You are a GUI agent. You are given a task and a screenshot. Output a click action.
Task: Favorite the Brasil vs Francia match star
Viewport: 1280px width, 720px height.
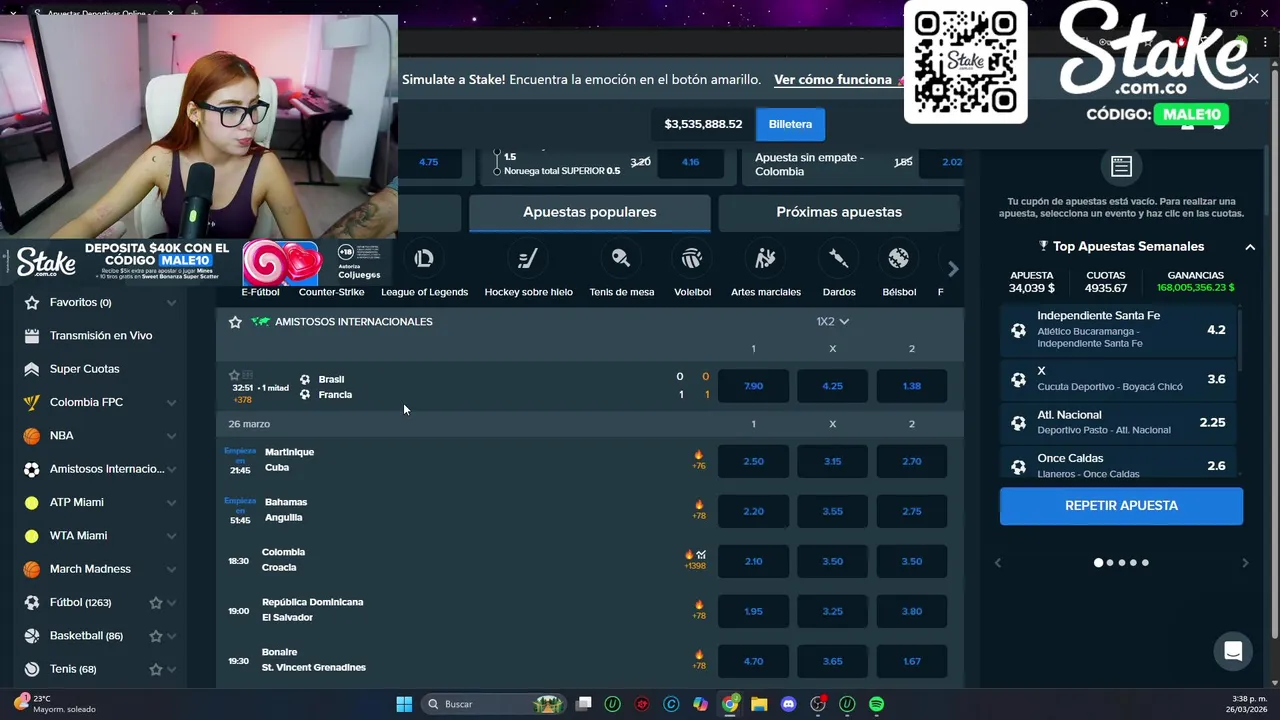(234, 375)
